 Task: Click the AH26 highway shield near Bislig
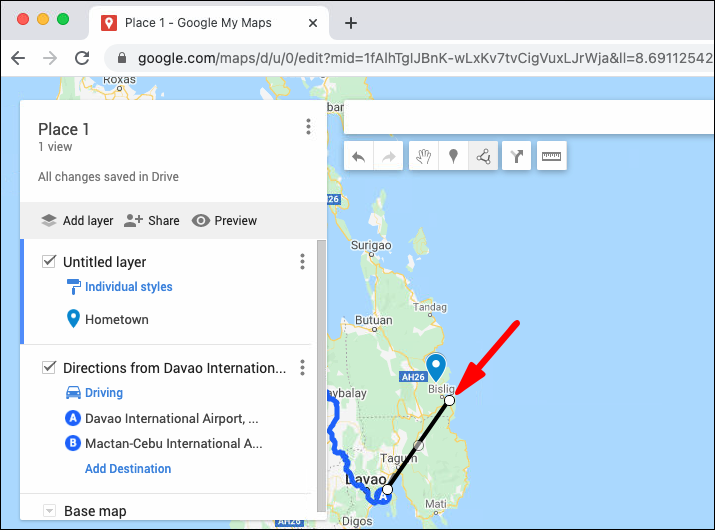pyautogui.click(x=413, y=377)
